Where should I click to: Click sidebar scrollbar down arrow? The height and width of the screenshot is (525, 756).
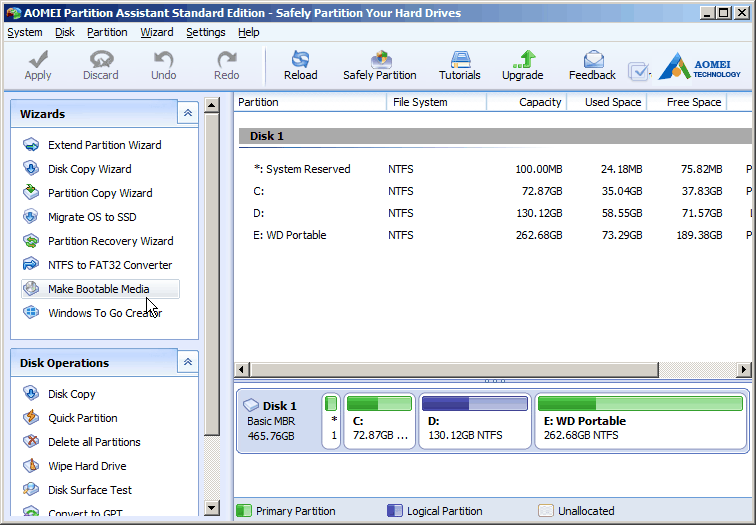coord(212,508)
